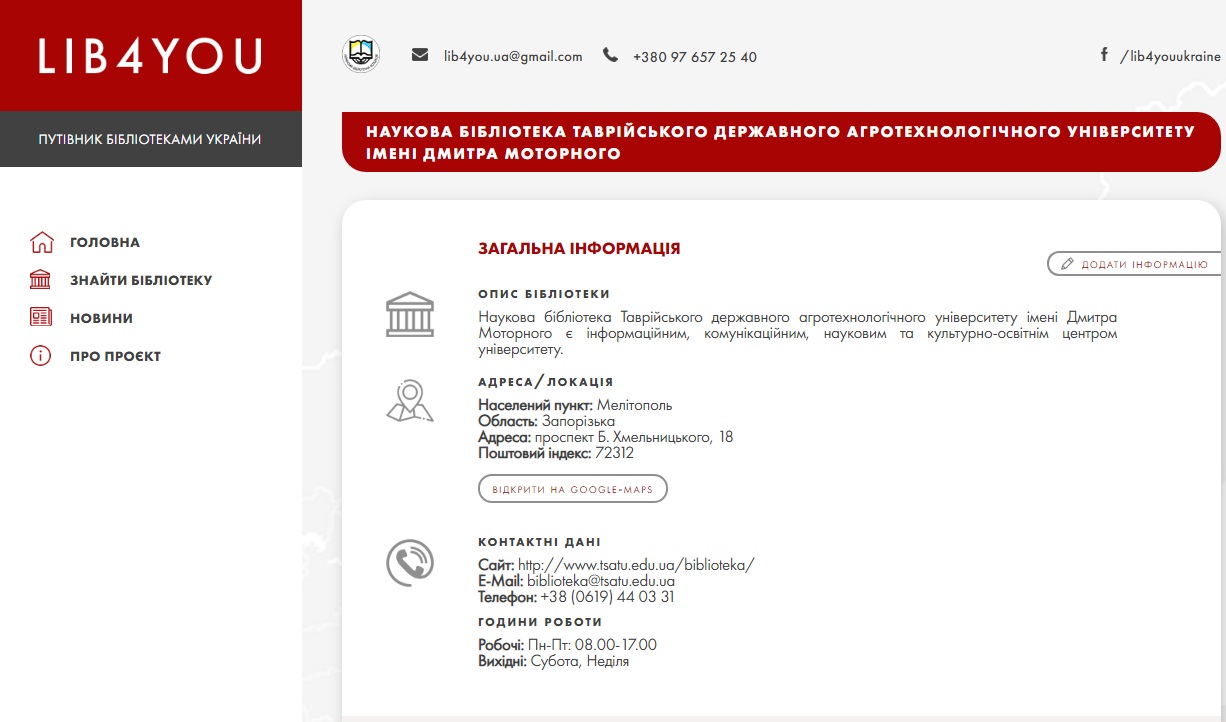Click the envelope email icon

(420, 55)
